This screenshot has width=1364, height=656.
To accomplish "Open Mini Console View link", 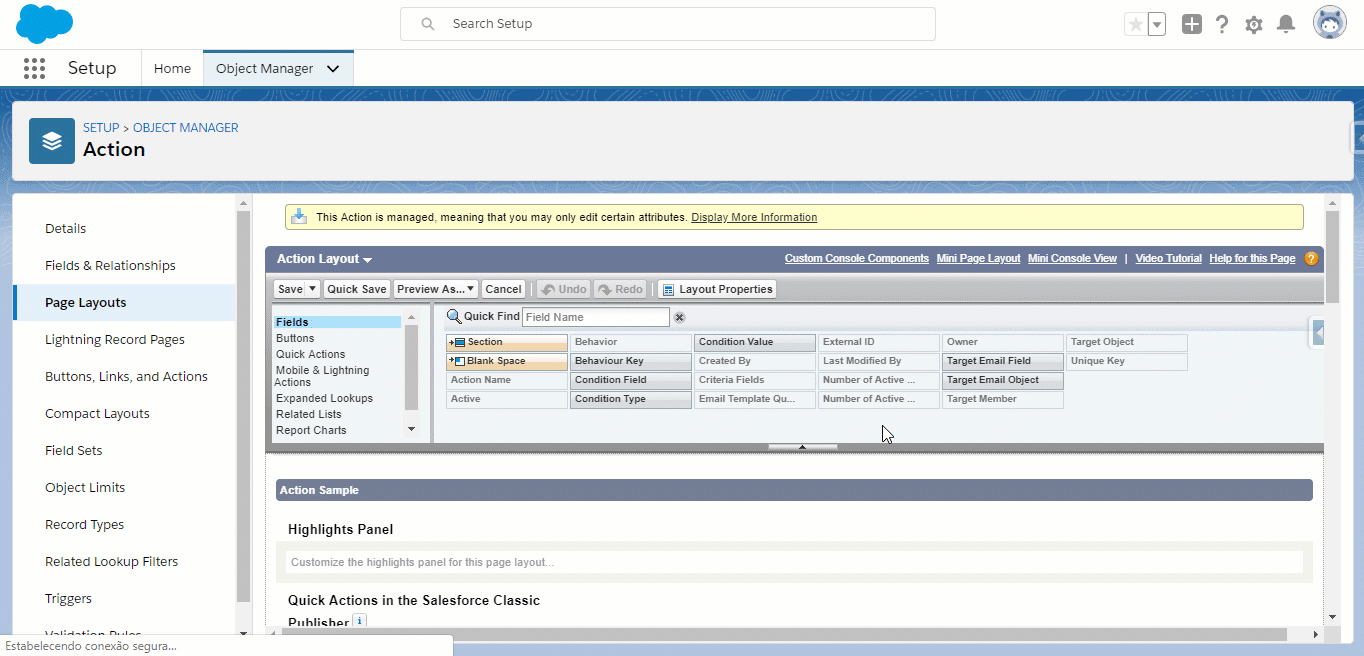I will pyautogui.click(x=1072, y=258).
